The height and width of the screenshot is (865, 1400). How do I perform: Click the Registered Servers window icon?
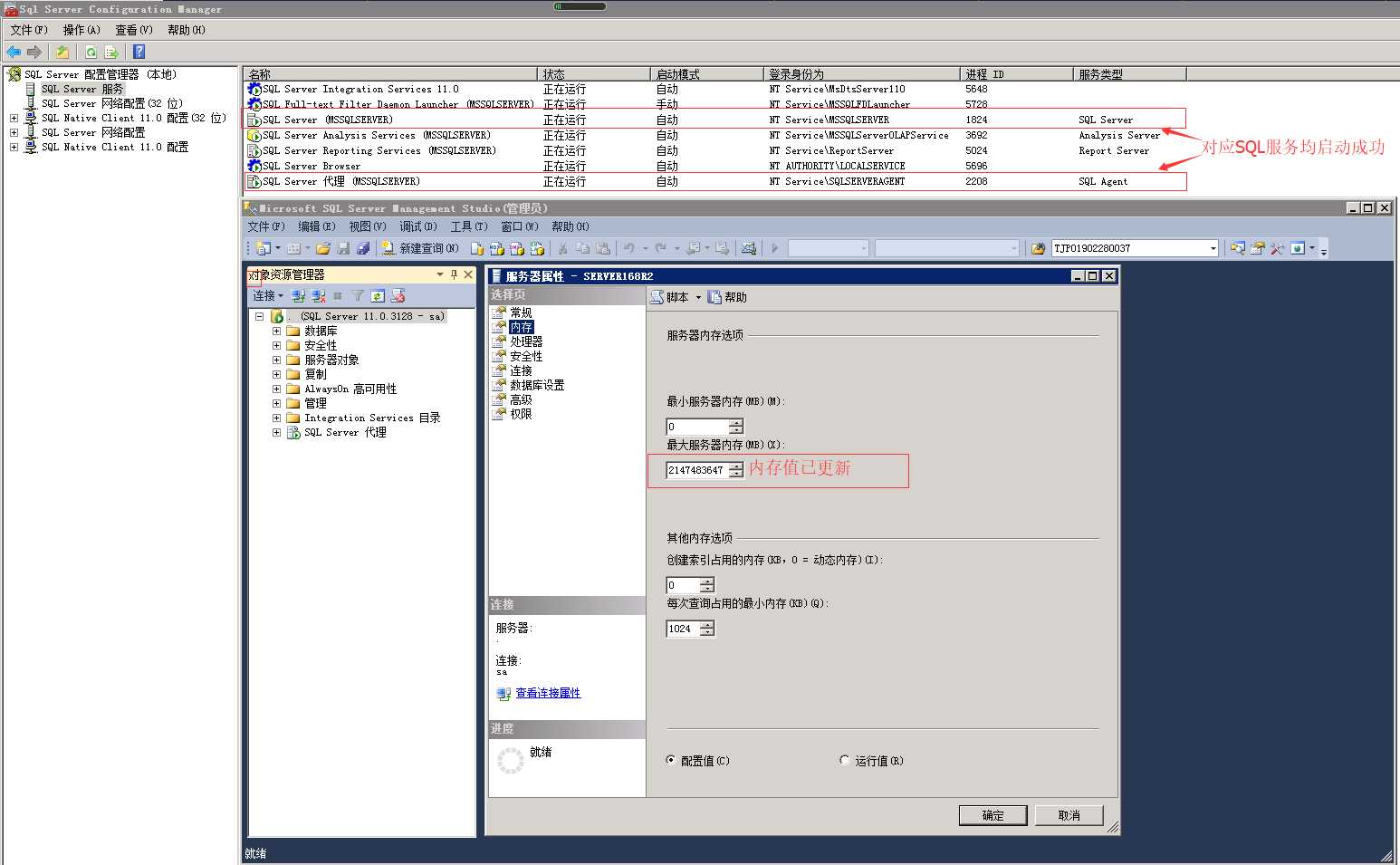[x=1237, y=248]
